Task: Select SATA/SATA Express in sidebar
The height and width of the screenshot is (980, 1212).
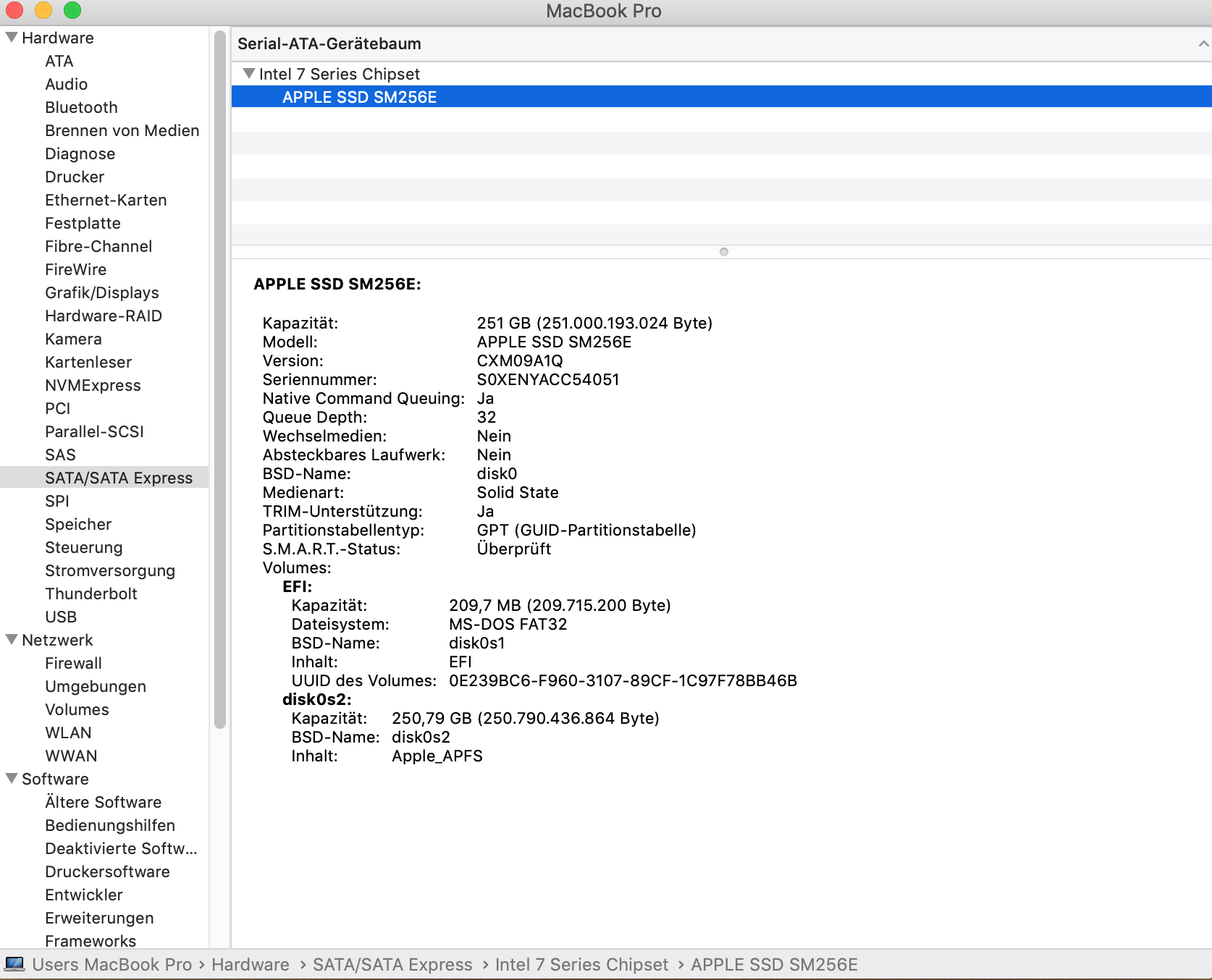Action: (x=104, y=478)
